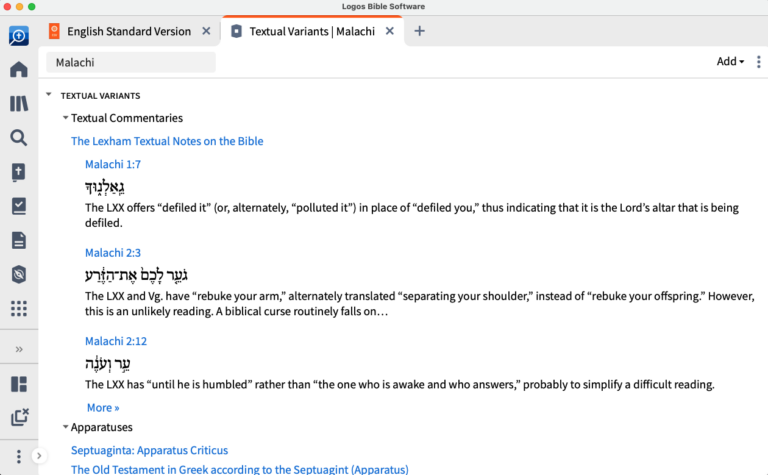Click the Malachi reference input field
768x475 pixels.
(130, 62)
